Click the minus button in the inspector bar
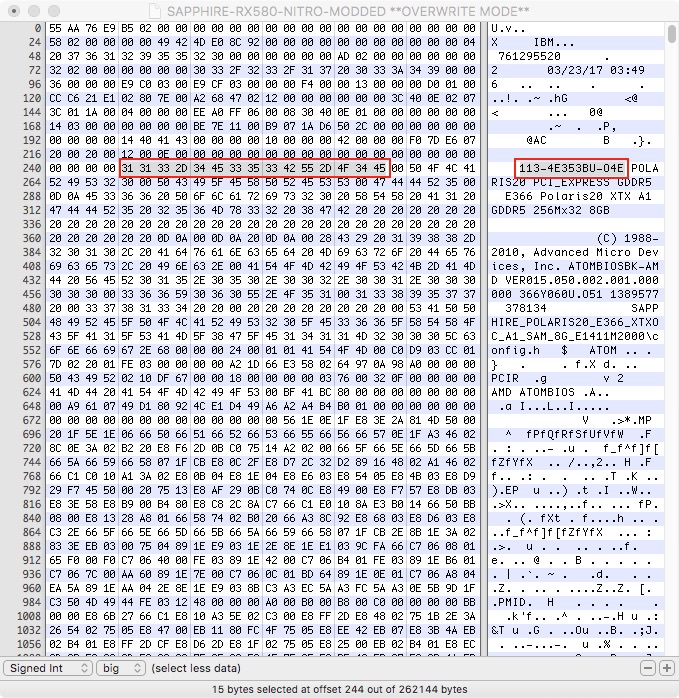This screenshot has width=679, height=698. (x=648, y=668)
